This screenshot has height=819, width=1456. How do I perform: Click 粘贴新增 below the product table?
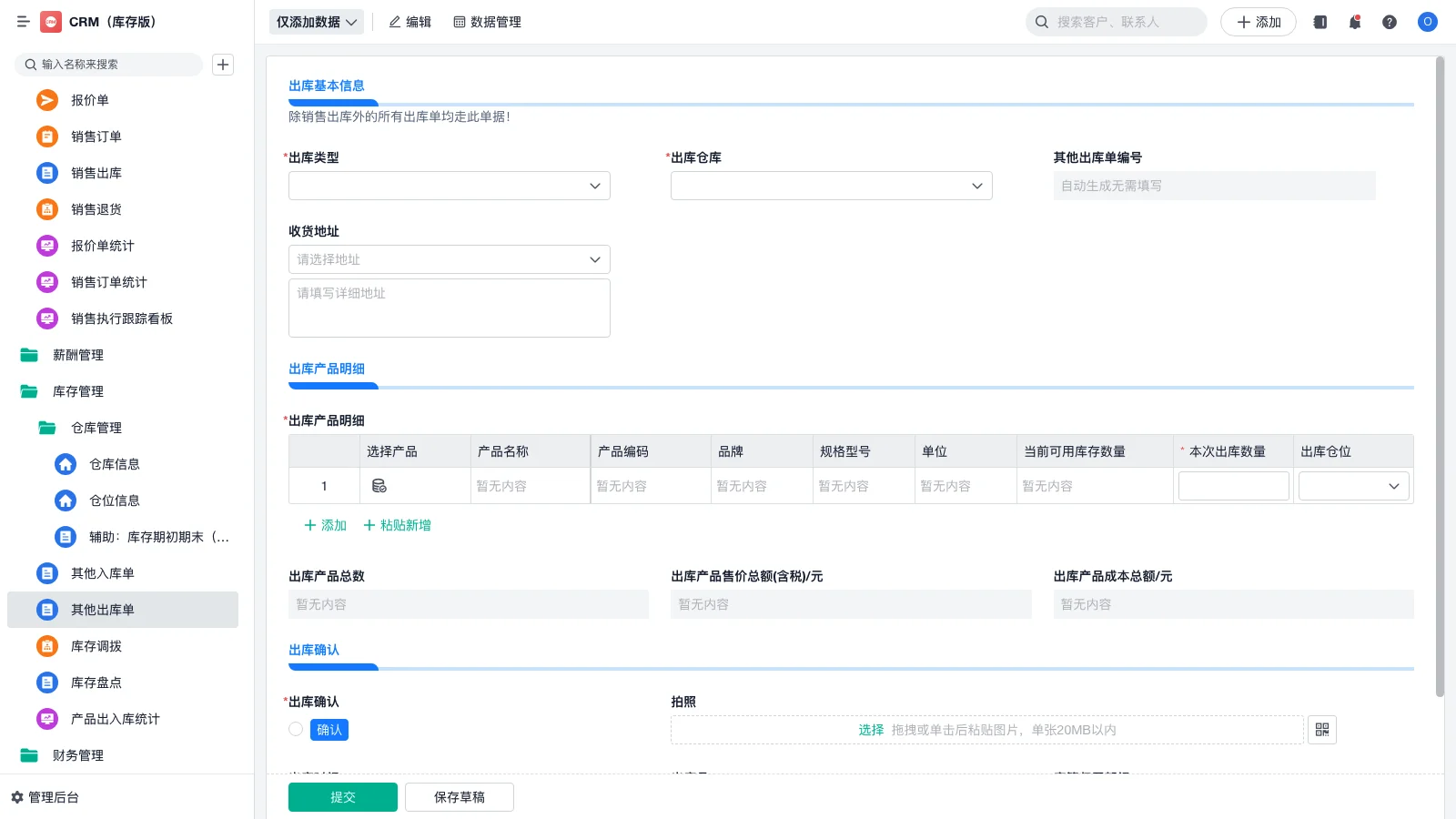tap(397, 525)
